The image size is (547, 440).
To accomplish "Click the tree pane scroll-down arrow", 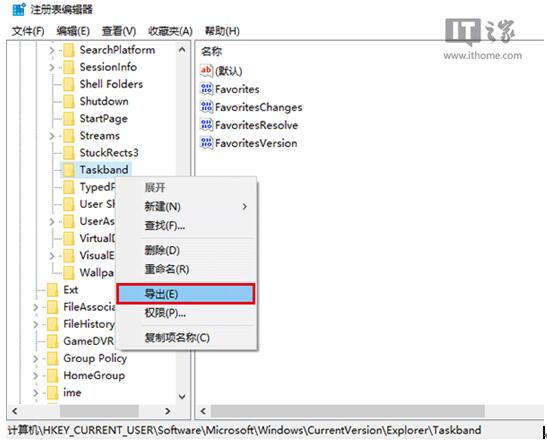I will pos(182,397).
